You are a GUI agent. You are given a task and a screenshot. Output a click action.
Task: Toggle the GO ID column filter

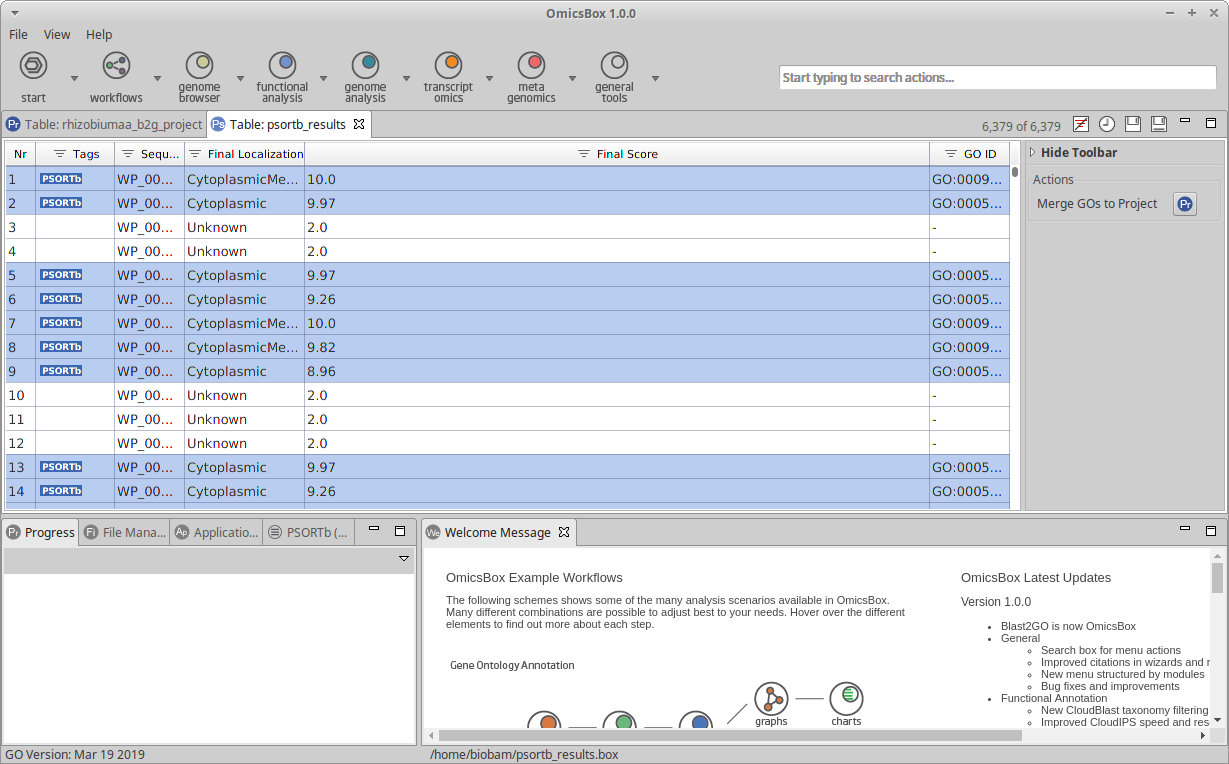(950, 154)
